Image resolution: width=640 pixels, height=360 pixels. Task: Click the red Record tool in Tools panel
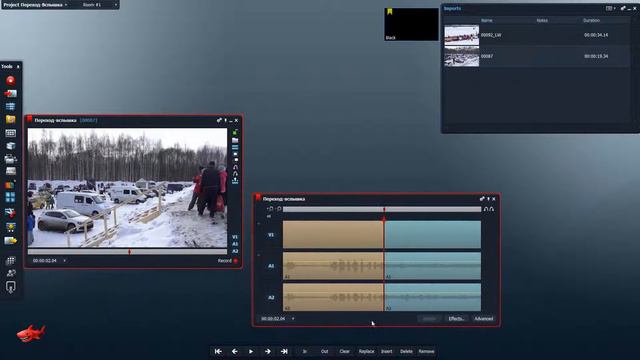click(x=10, y=80)
